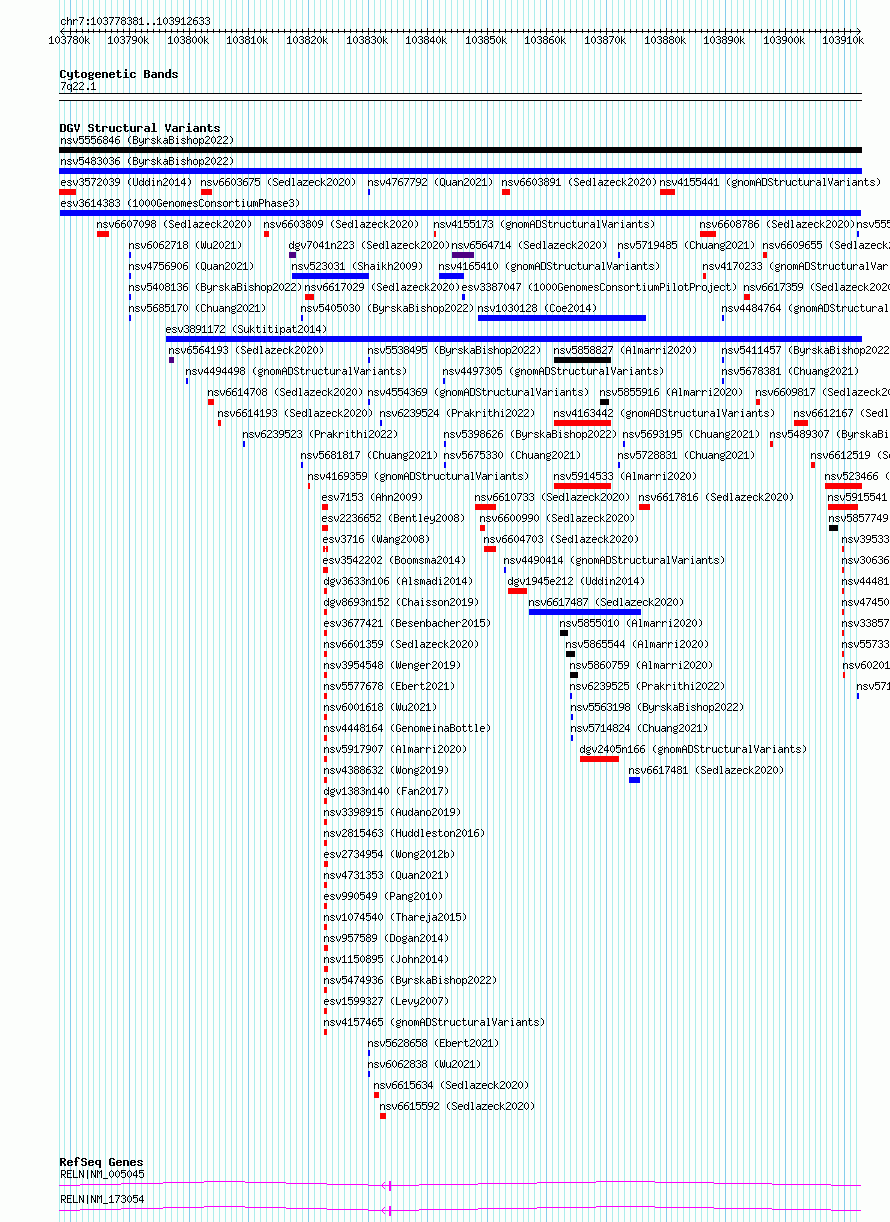890x1222 pixels.
Task: Click red bar under dgv2405n166 gnomAD variant
Action: tap(599, 759)
